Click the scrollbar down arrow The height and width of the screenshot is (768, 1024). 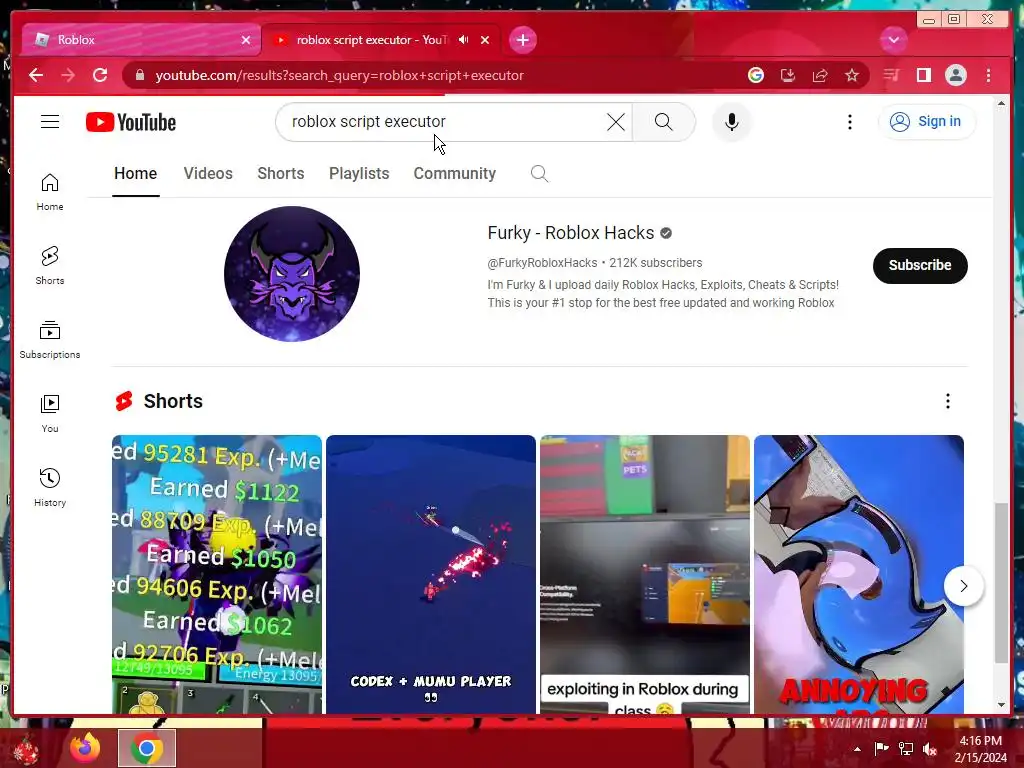(1001, 705)
